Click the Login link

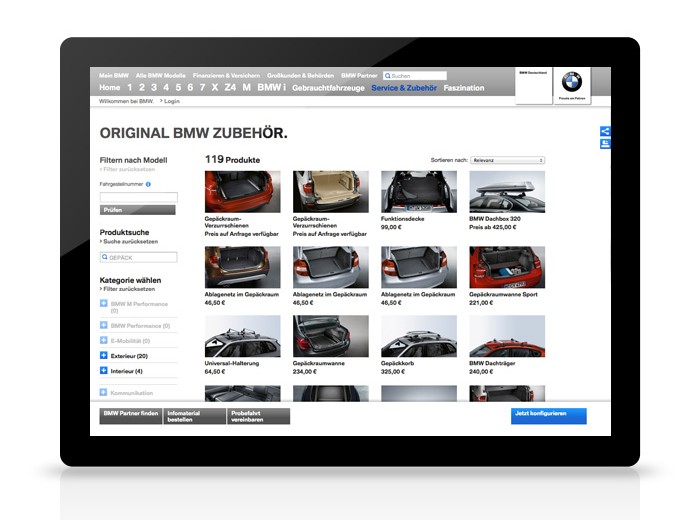(172, 101)
